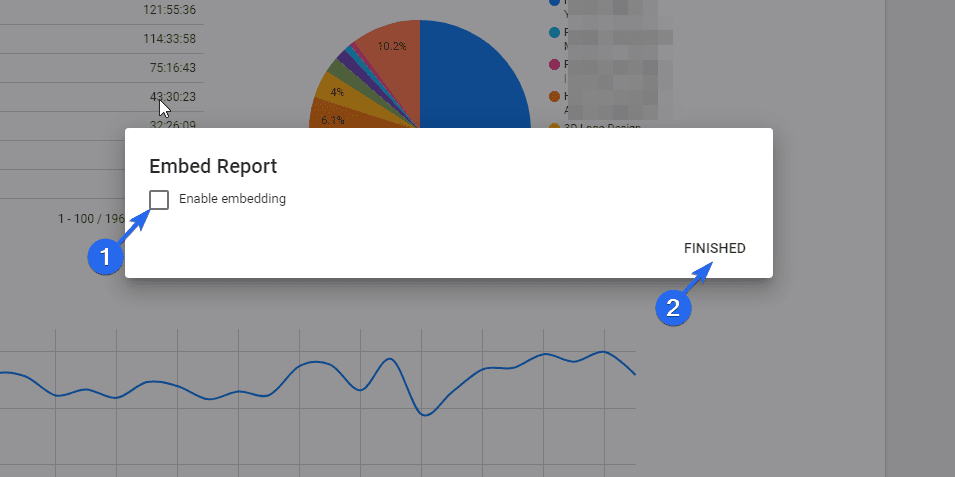The height and width of the screenshot is (477, 955).
Task: Select the 121:55:36 duration row
Action: pyautogui.click(x=102, y=12)
